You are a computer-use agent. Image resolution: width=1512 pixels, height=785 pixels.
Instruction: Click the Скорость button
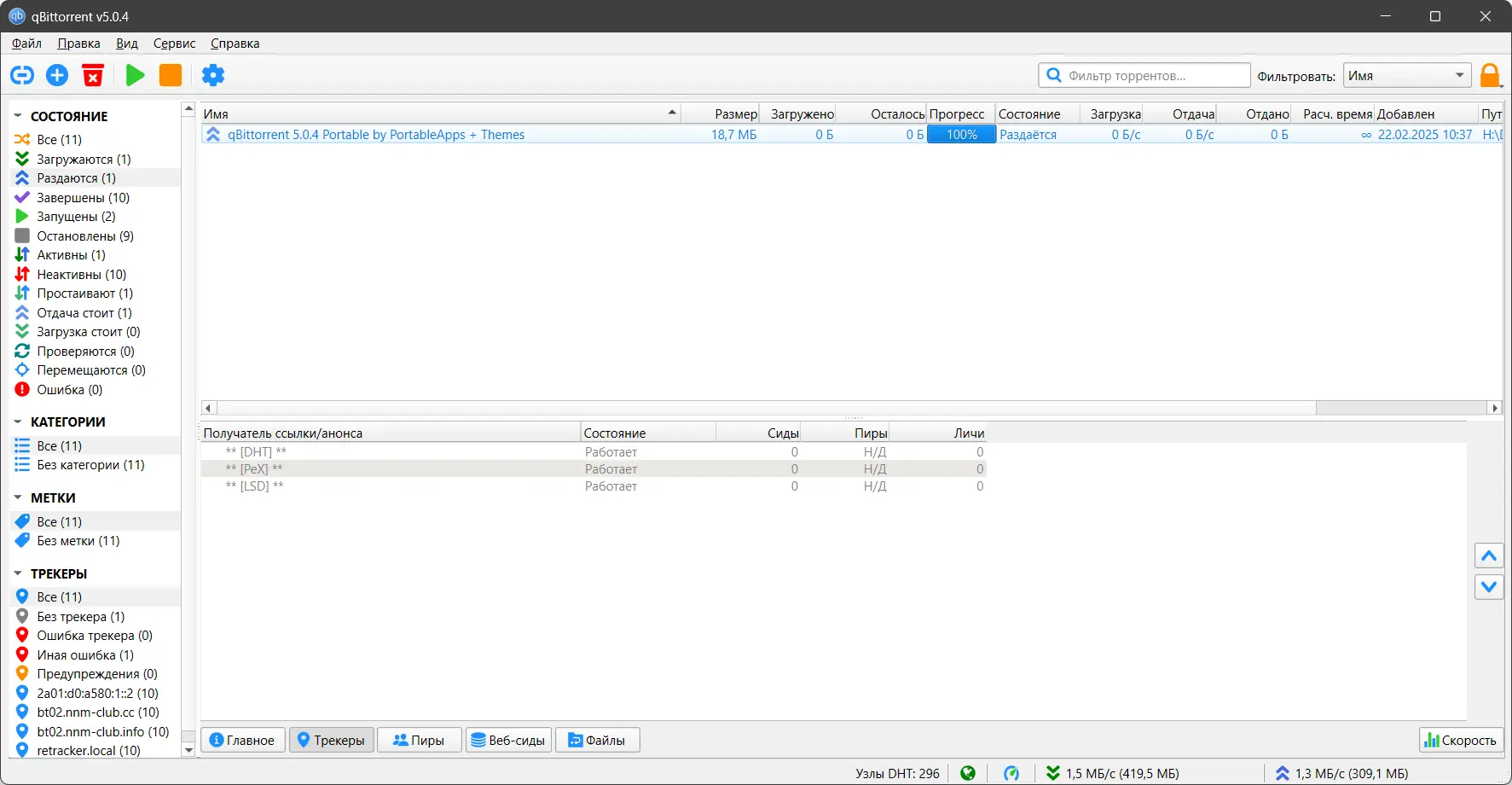point(1461,740)
